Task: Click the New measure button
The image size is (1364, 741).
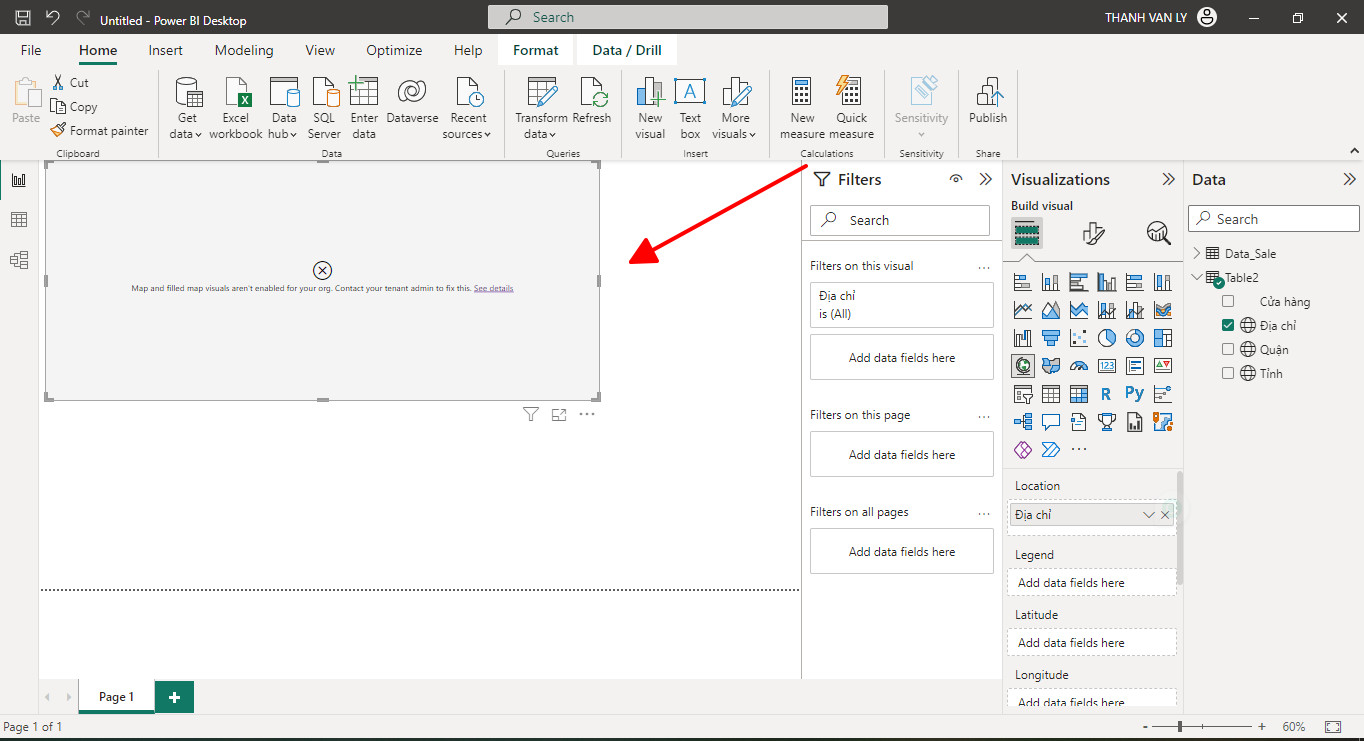Action: (x=802, y=108)
